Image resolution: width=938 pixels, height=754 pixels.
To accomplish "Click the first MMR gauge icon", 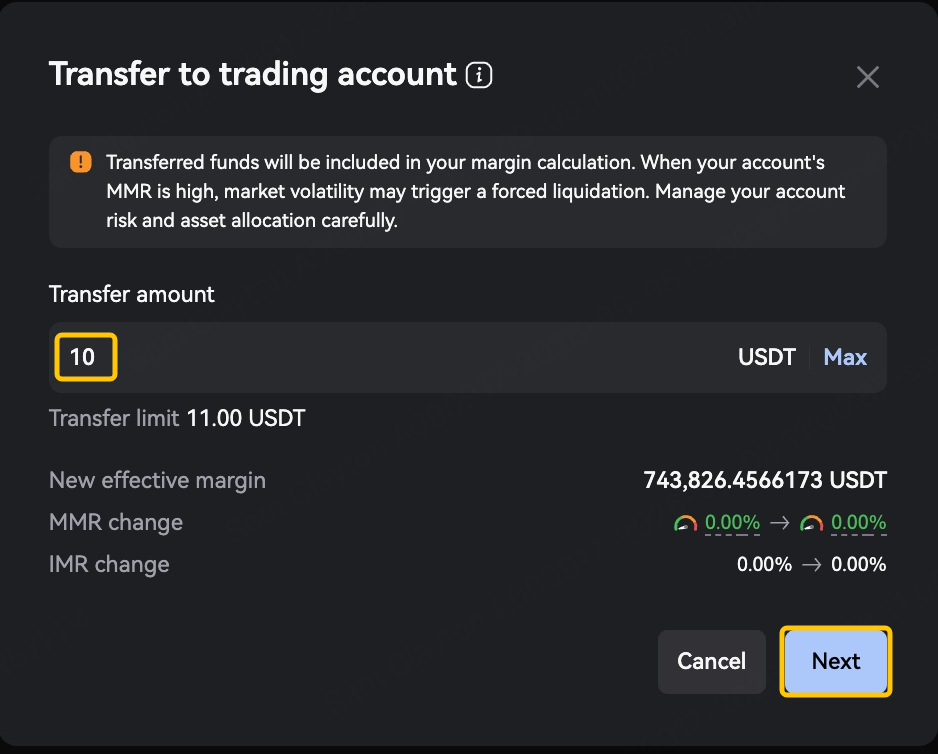I will coord(686,523).
